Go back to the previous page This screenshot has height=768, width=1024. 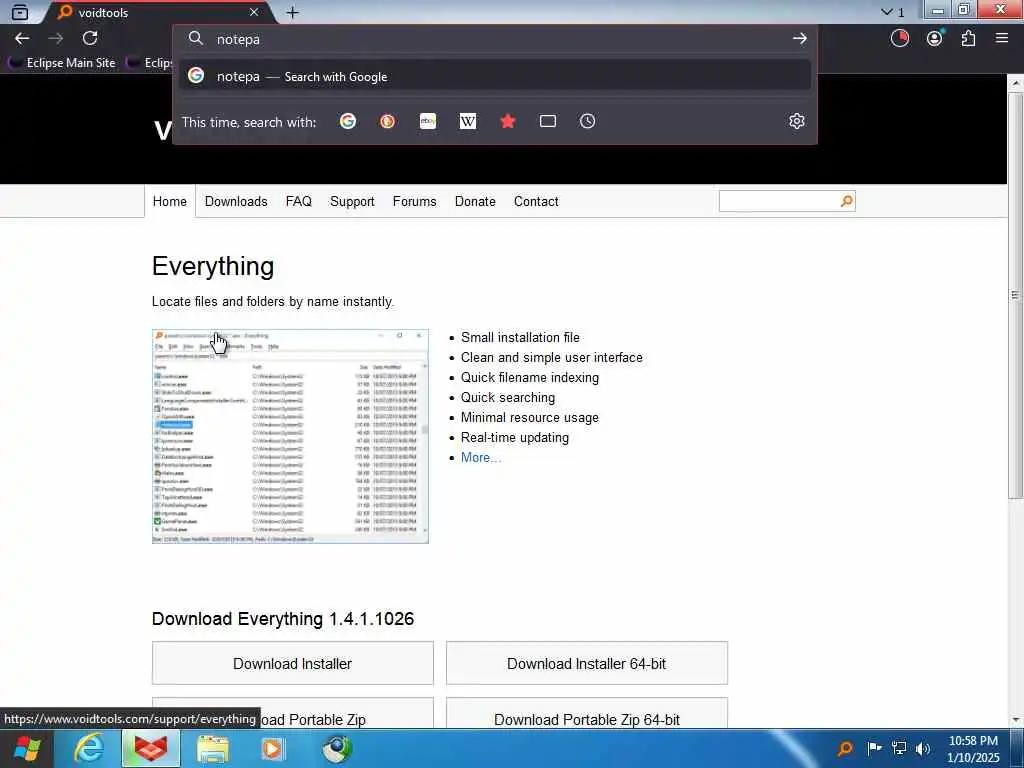click(x=22, y=39)
